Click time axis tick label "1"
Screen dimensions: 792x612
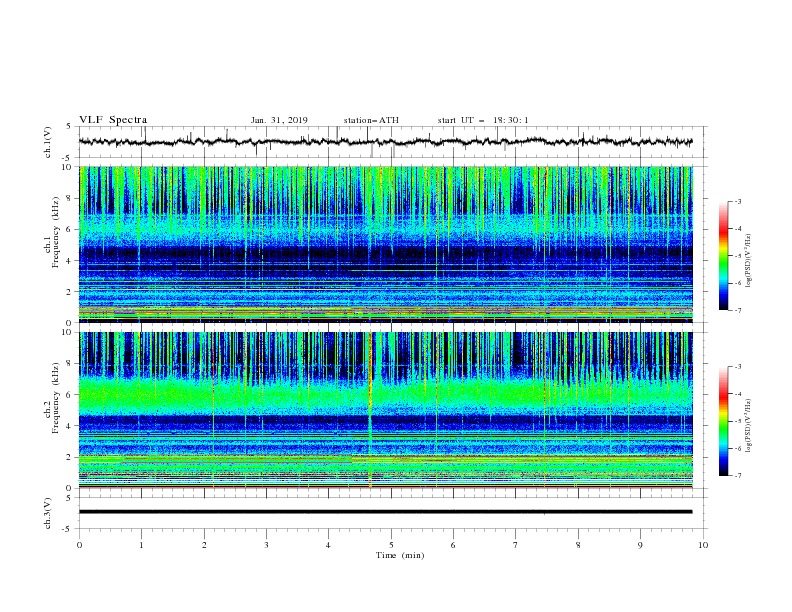pos(141,545)
